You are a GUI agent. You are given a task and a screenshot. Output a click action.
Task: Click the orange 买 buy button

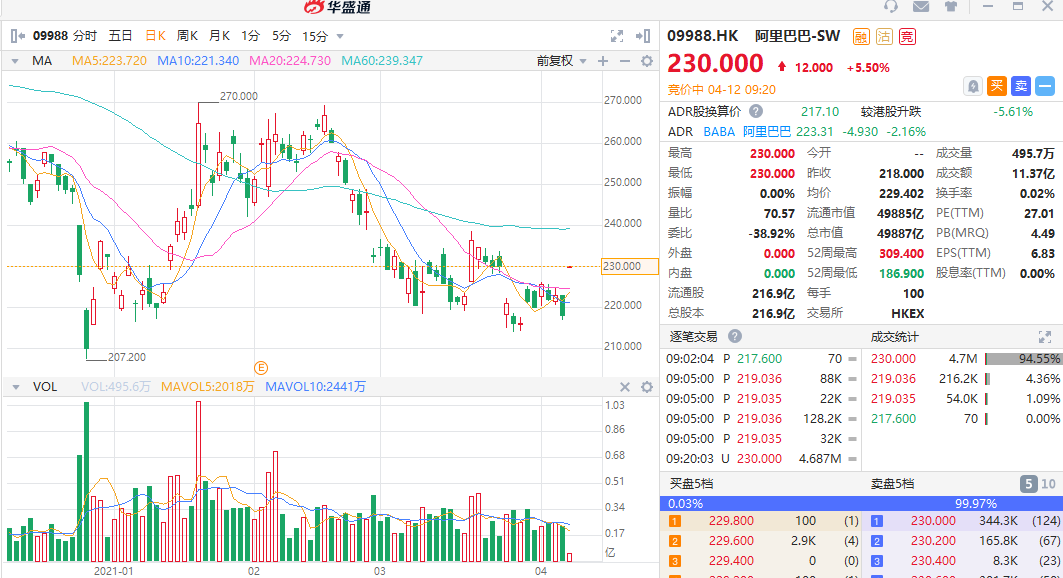997,86
